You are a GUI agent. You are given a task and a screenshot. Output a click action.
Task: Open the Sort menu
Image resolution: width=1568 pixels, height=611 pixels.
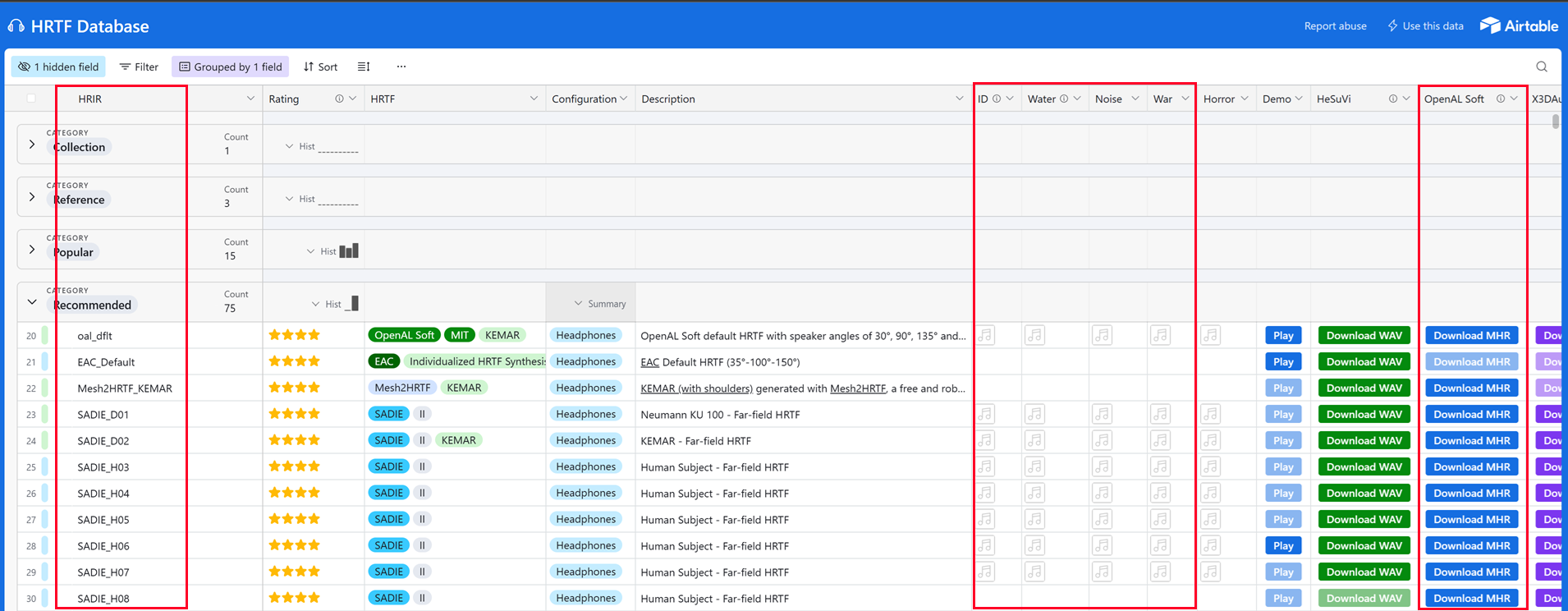pos(320,67)
